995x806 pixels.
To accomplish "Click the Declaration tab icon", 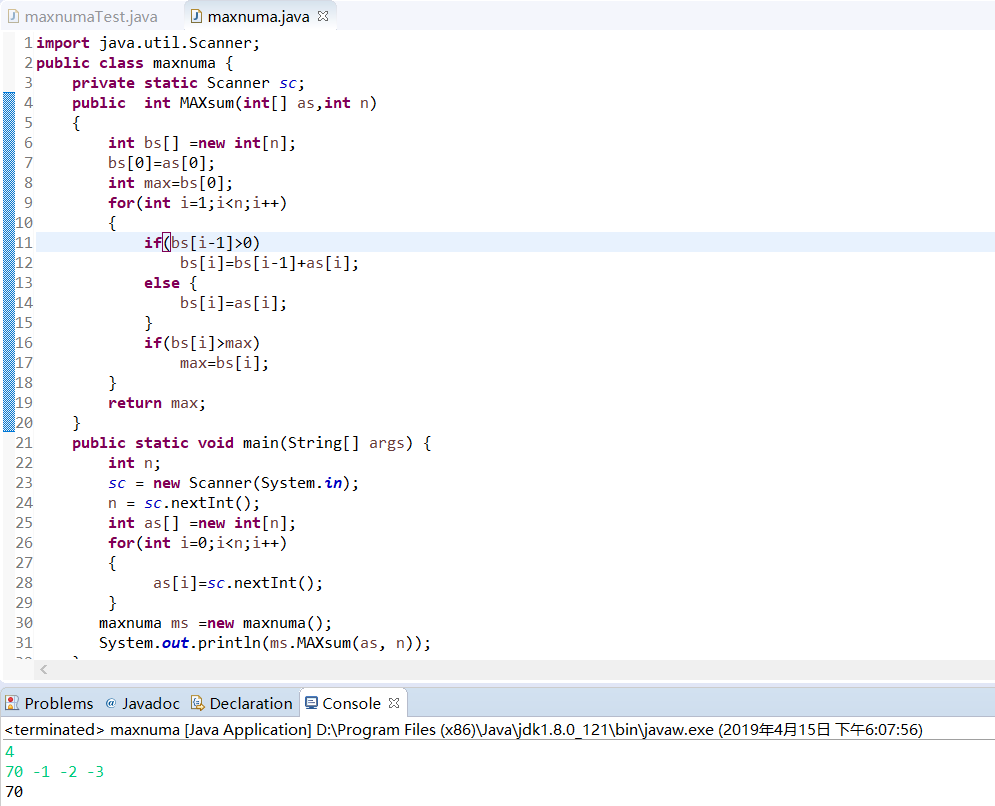I will [x=197, y=703].
